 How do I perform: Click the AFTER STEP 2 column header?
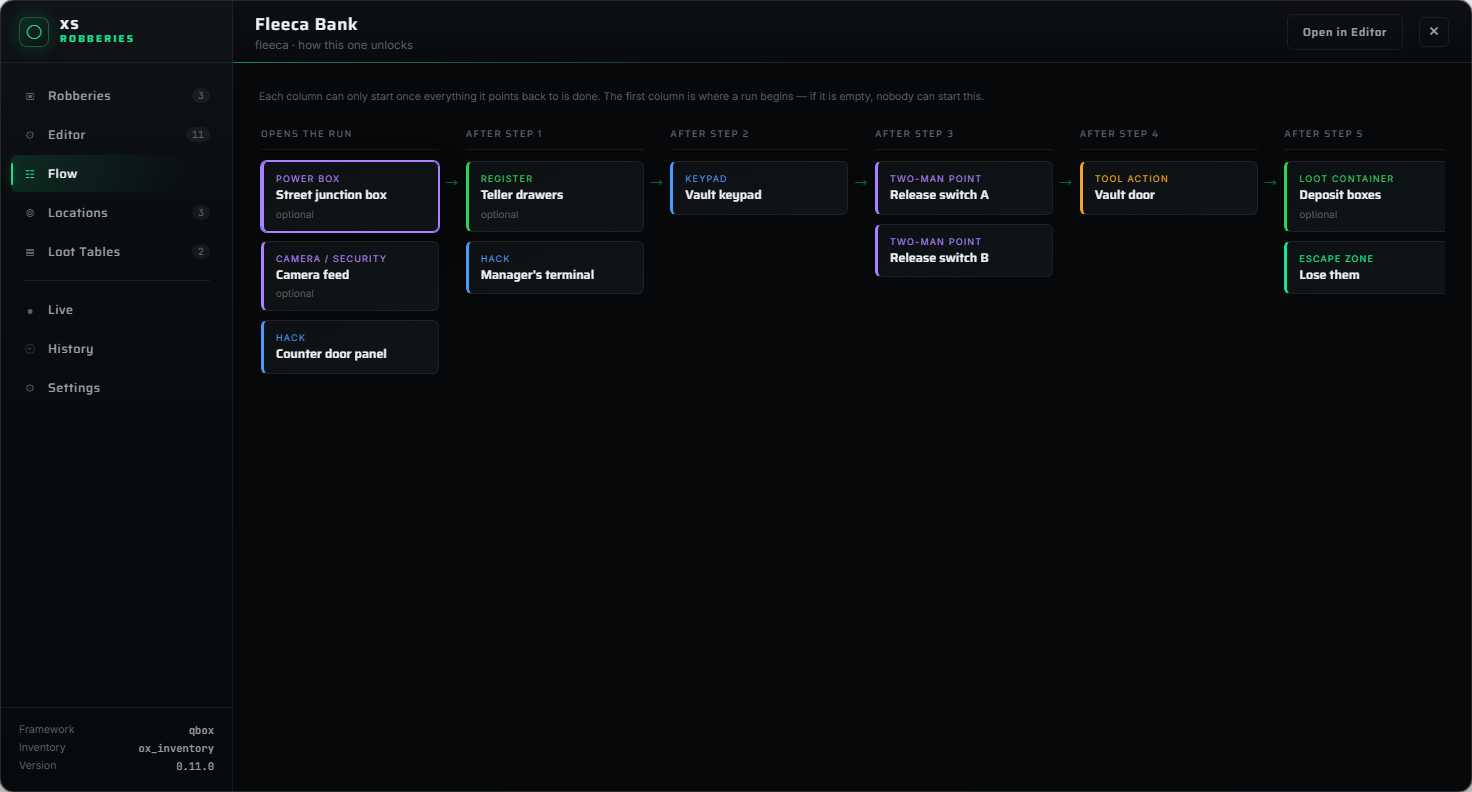coord(710,134)
